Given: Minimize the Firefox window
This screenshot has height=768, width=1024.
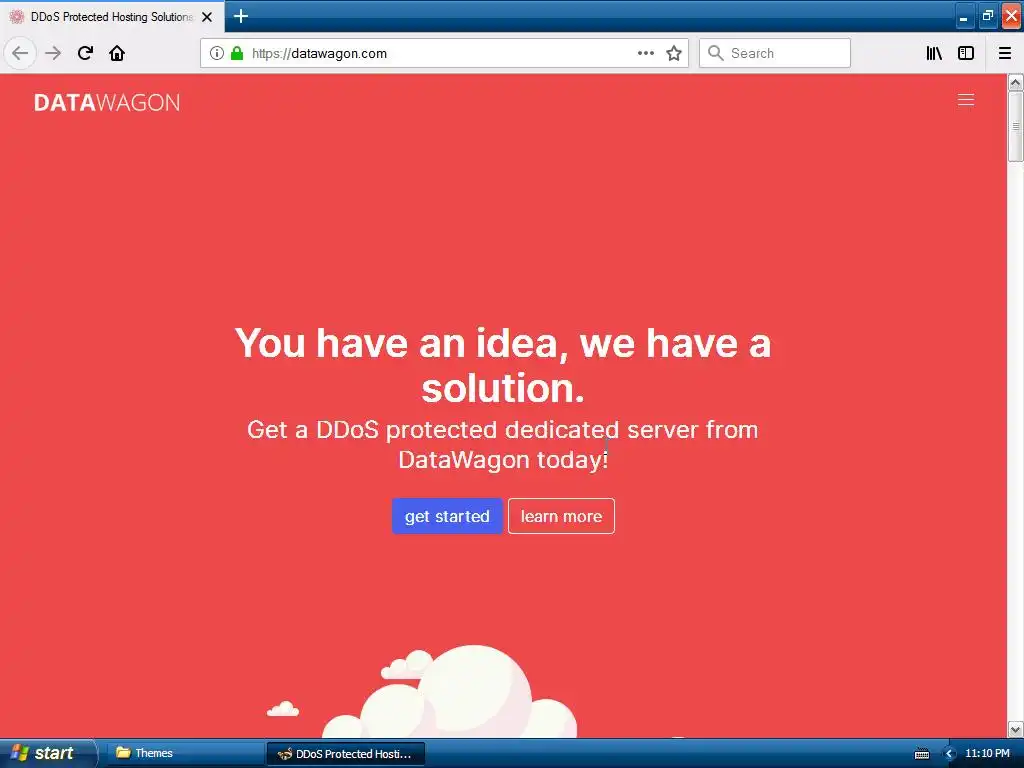Looking at the screenshot, I should [964, 16].
